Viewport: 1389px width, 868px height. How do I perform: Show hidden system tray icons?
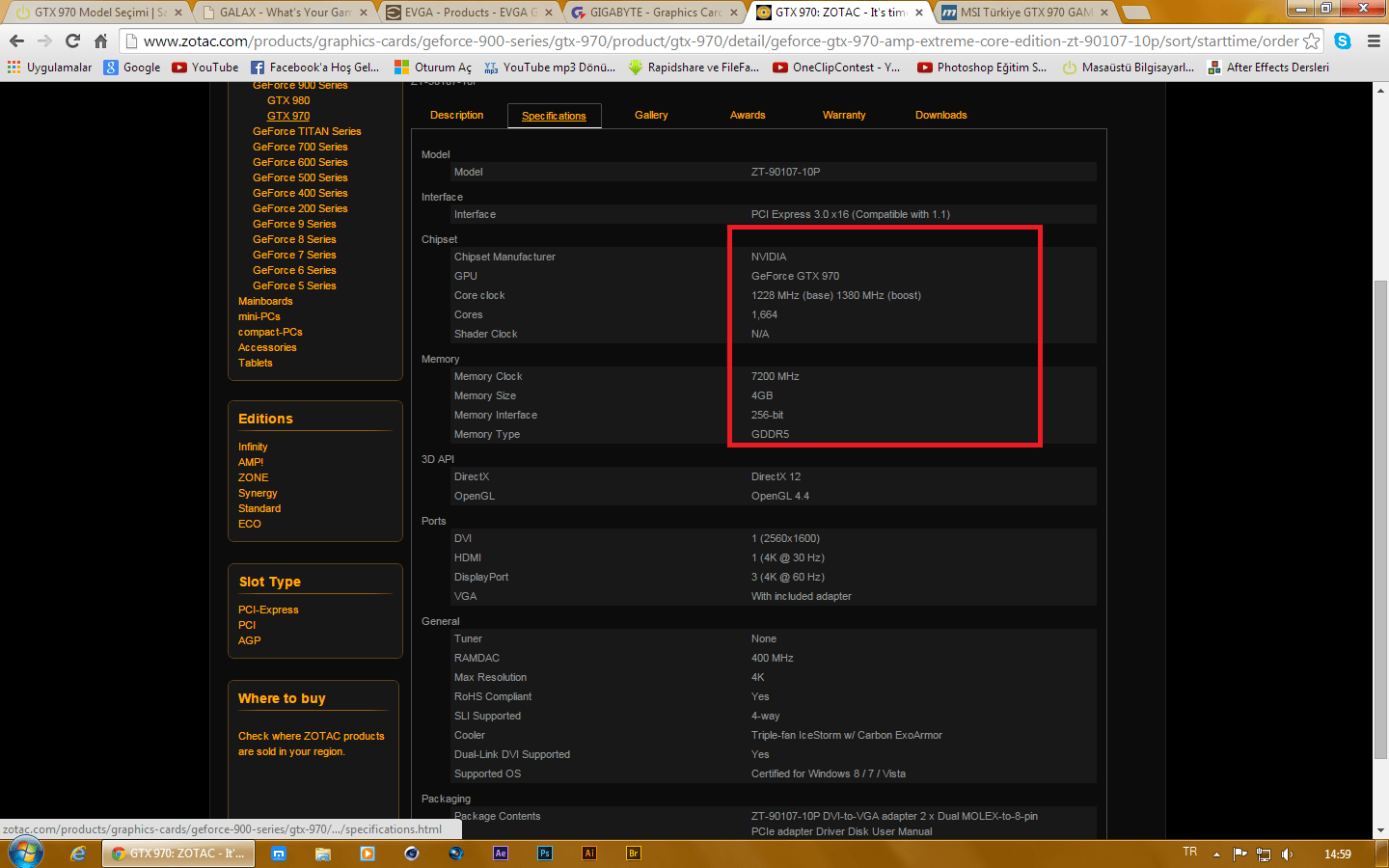pyautogui.click(x=1216, y=854)
